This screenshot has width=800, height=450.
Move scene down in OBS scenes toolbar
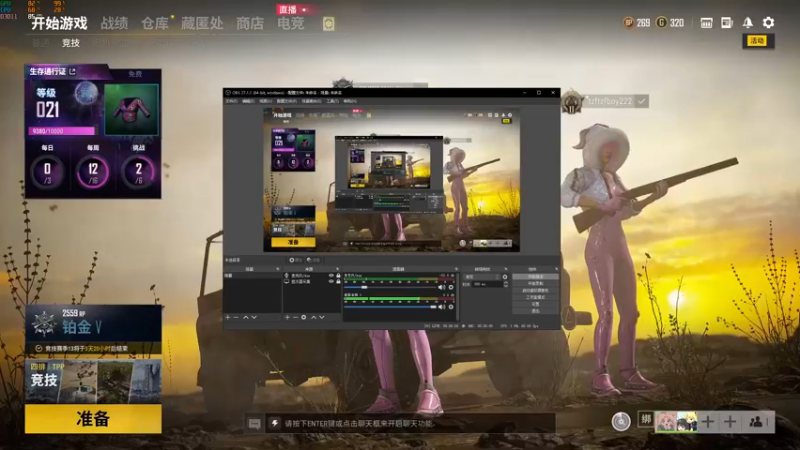point(254,317)
